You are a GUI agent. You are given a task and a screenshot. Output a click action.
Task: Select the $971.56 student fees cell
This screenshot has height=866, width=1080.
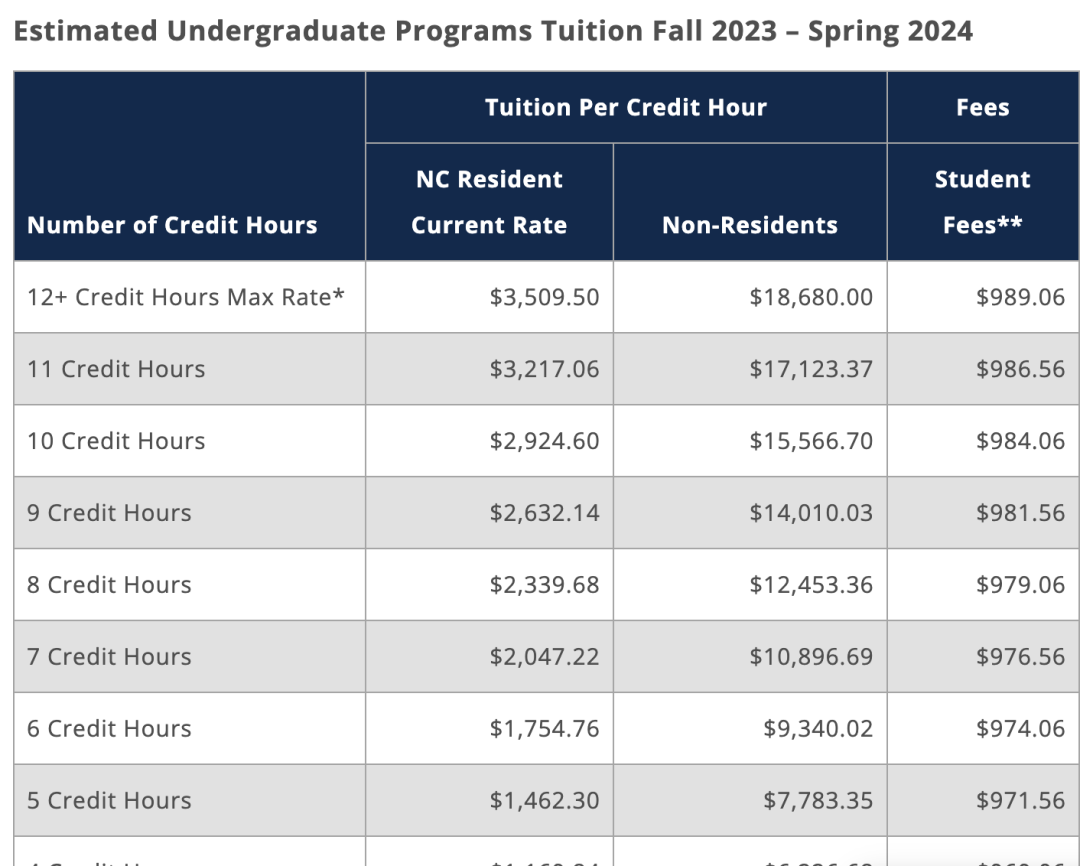[x=1020, y=801]
